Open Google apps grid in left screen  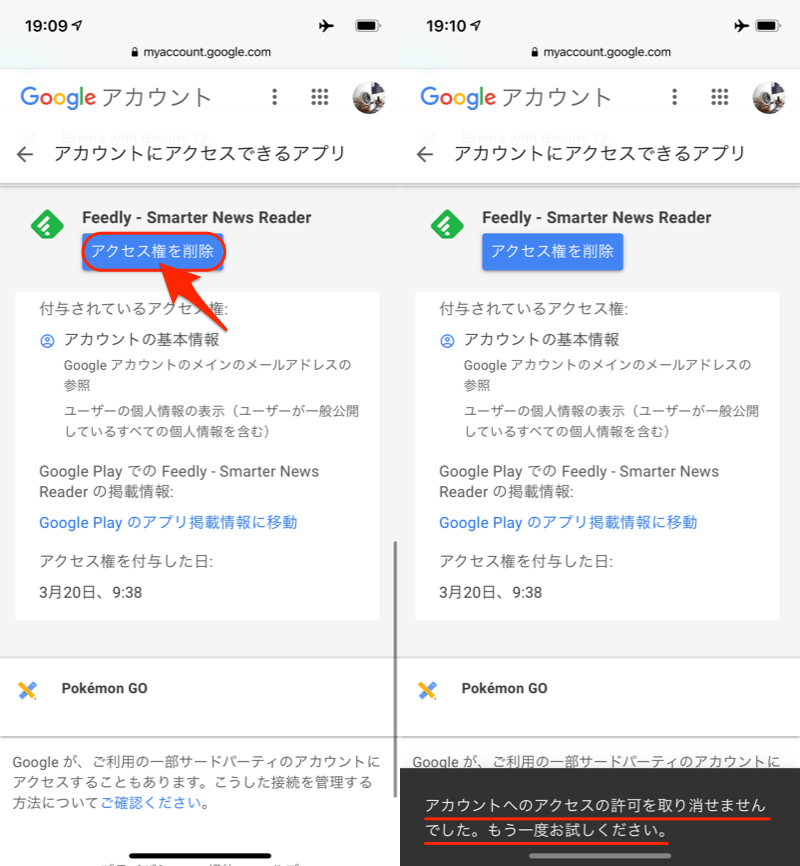click(319, 97)
